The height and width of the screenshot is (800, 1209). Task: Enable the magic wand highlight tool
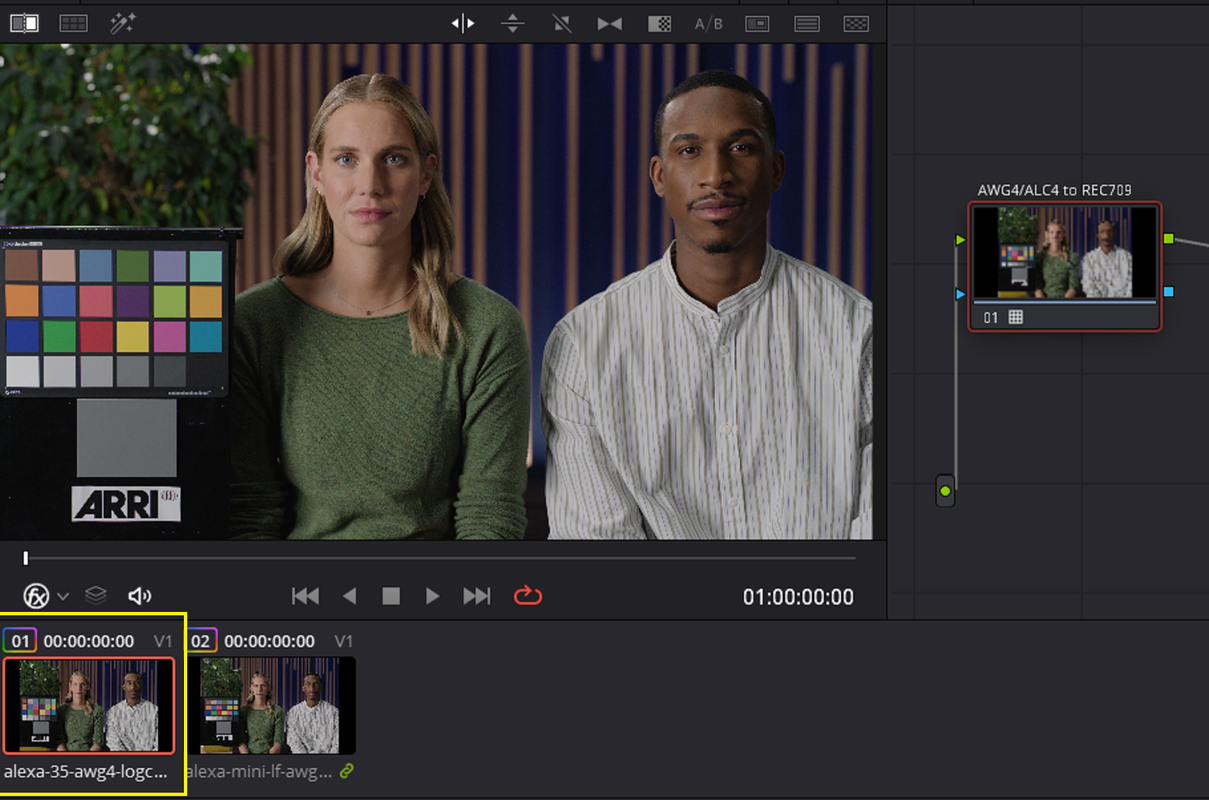coord(123,23)
